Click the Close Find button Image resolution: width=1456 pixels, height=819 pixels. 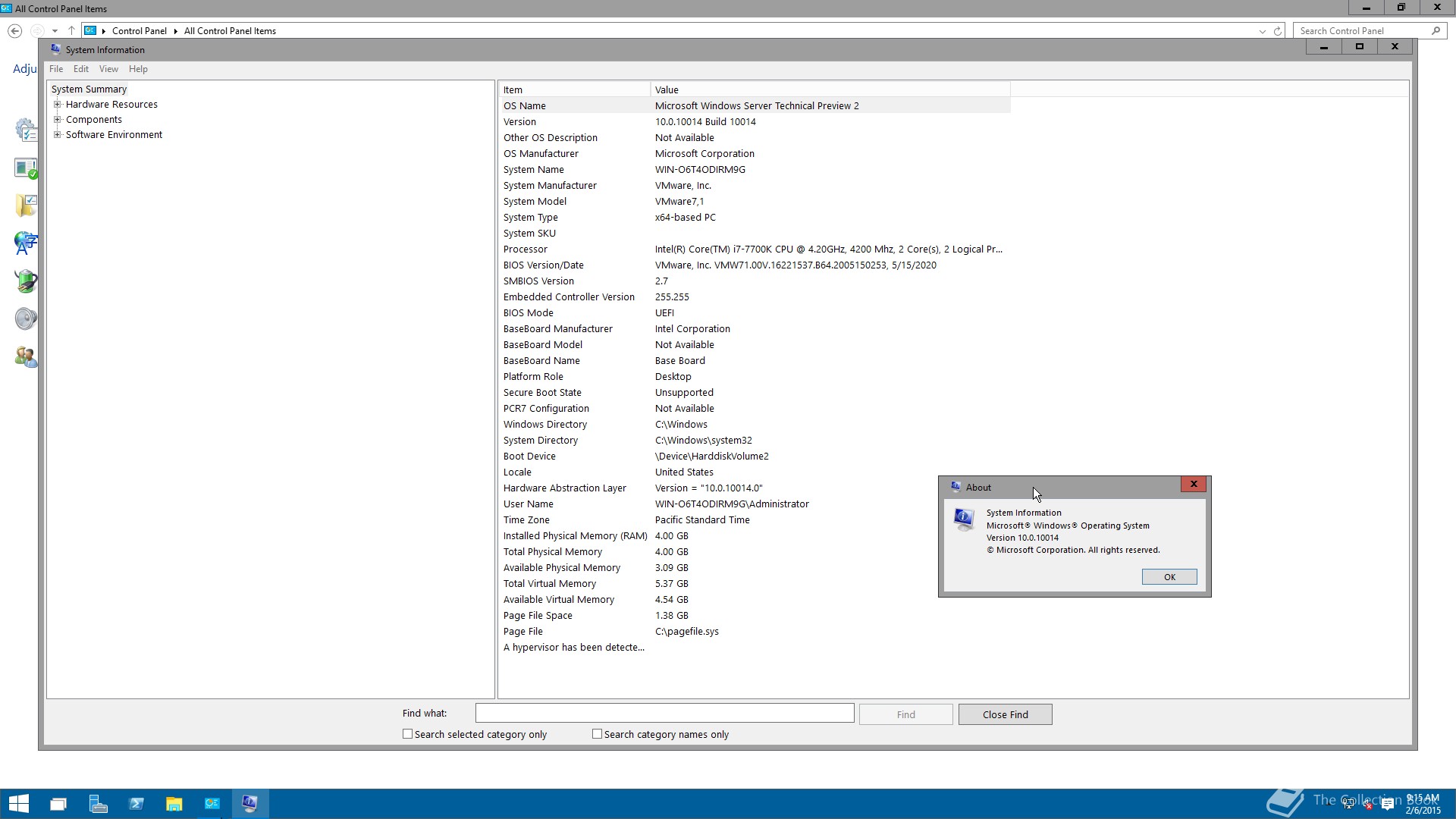click(x=1005, y=714)
